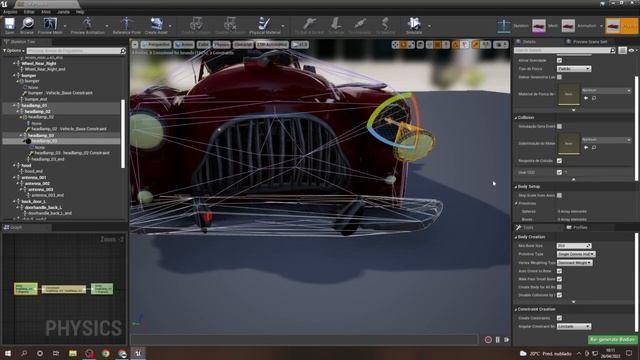Click the record button below viewport

coord(488,340)
